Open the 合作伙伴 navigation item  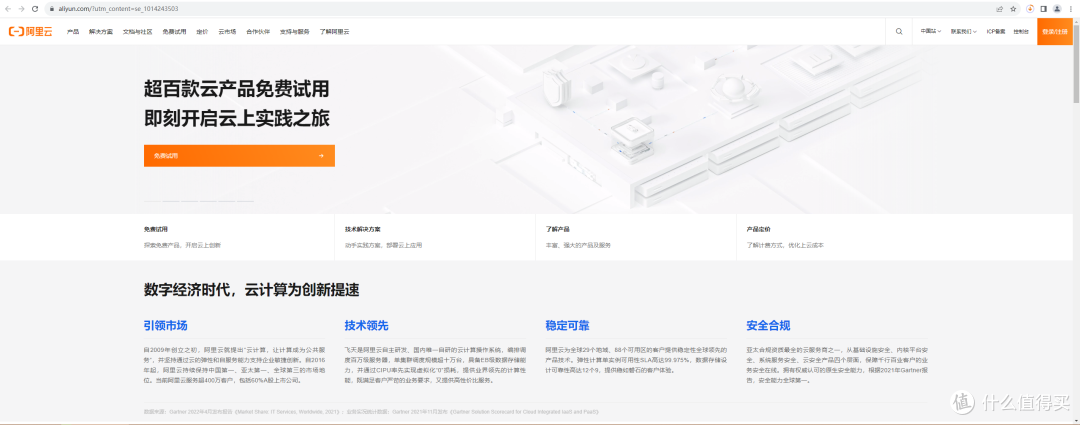(x=258, y=32)
